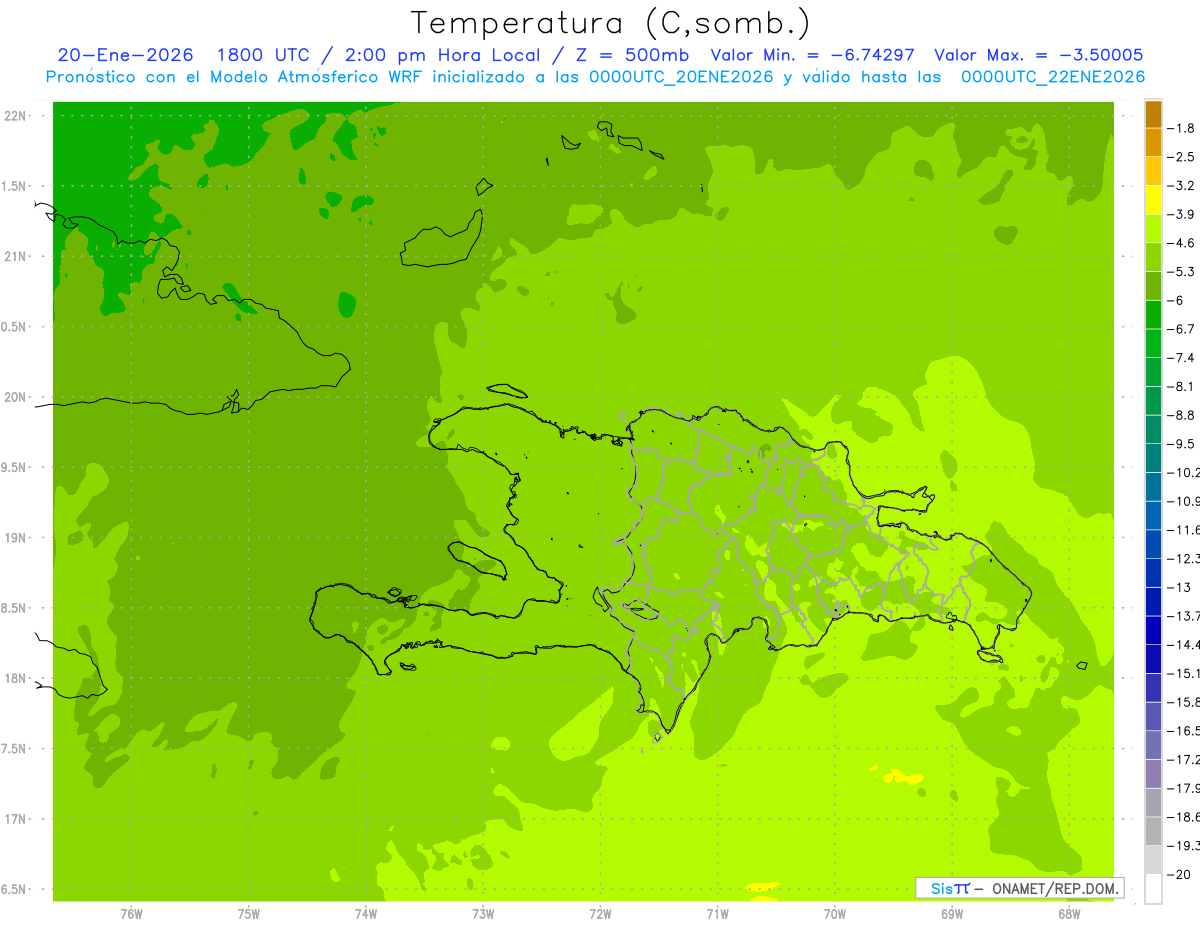Click the '74W' longitude label
This screenshot has height=927, width=1200.
coord(366,914)
